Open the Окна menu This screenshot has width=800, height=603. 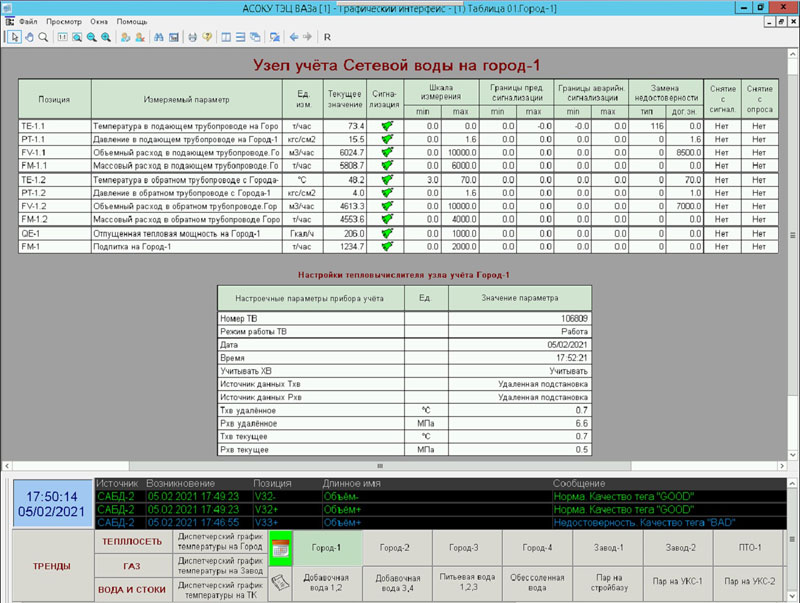99,21
